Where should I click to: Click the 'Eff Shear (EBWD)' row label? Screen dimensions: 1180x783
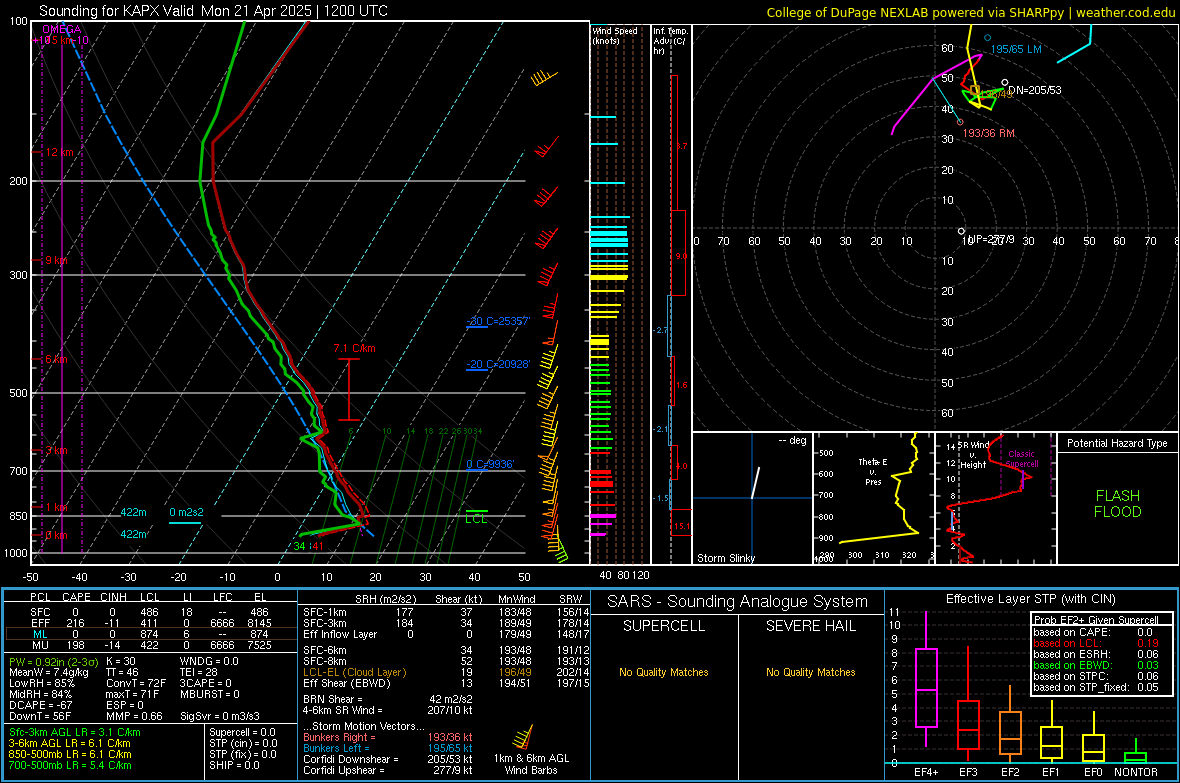point(347,684)
